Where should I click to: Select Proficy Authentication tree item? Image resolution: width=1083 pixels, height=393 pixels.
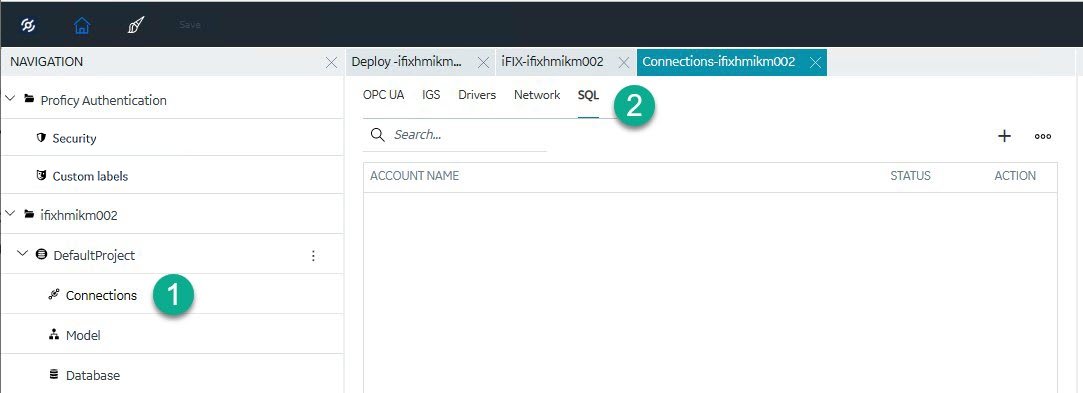pyautogui.click(x=104, y=100)
